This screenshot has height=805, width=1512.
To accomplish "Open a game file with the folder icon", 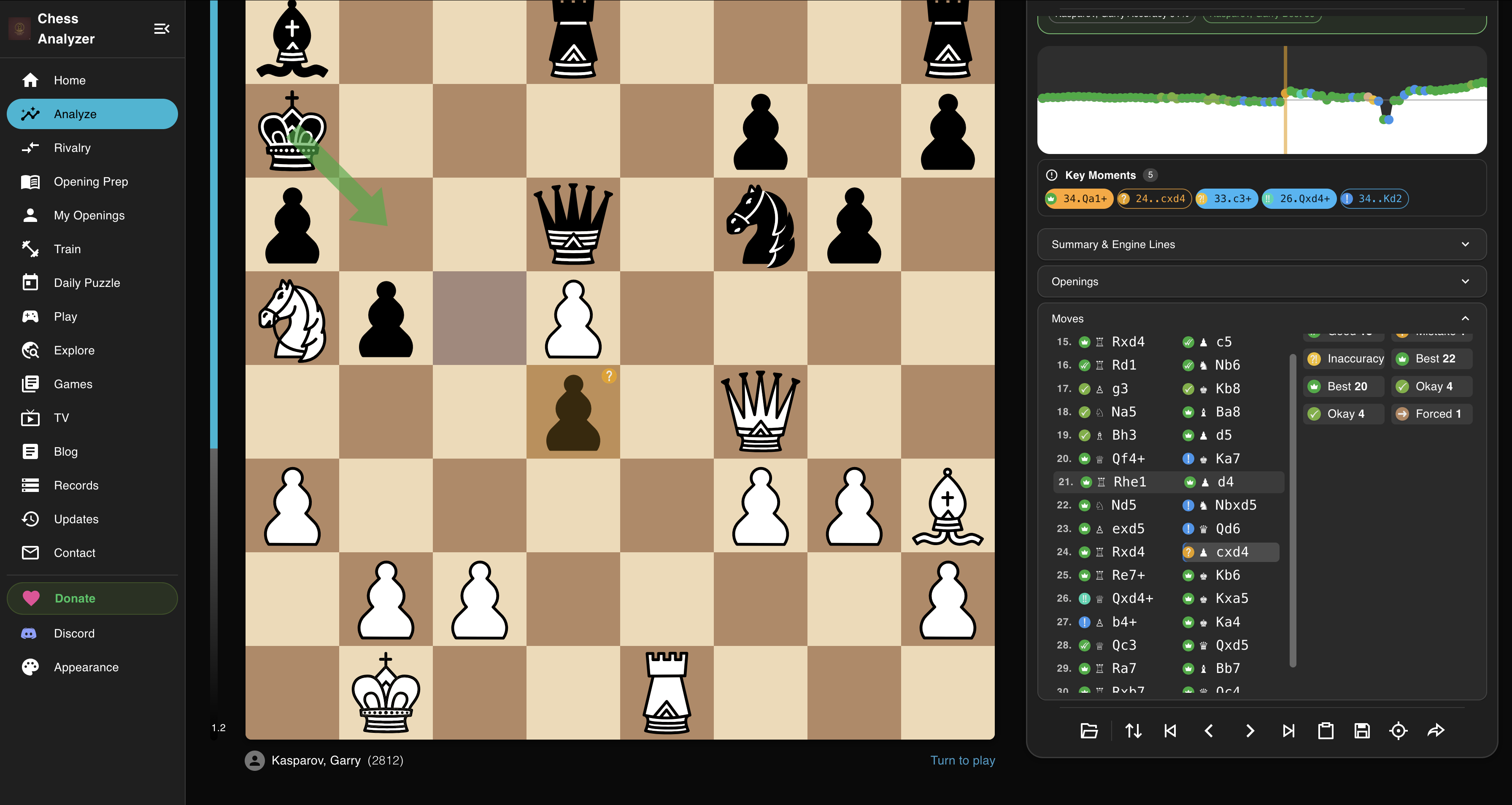I will pos(1089,731).
